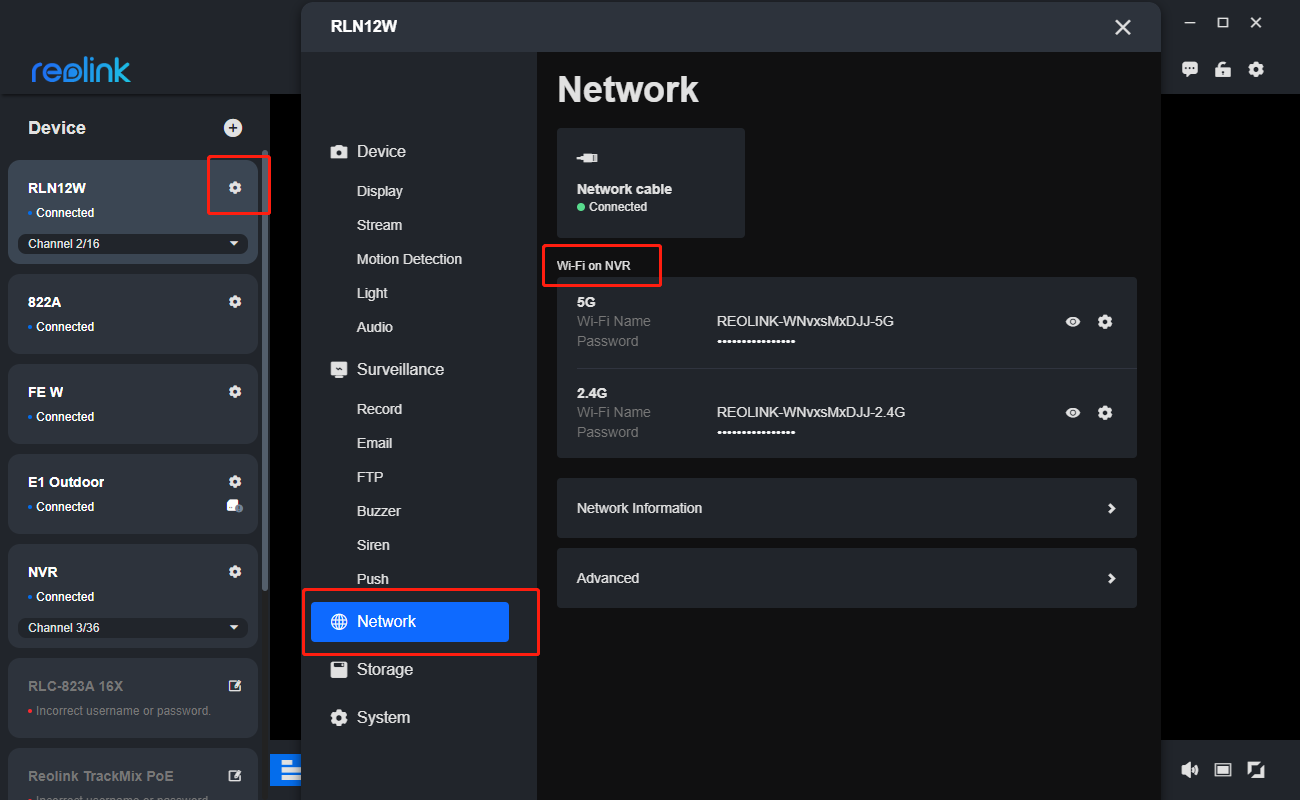Enter fullscreen with the expand icon
The height and width of the screenshot is (800, 1300).
pyautogui.click(x=1256, y=769)
